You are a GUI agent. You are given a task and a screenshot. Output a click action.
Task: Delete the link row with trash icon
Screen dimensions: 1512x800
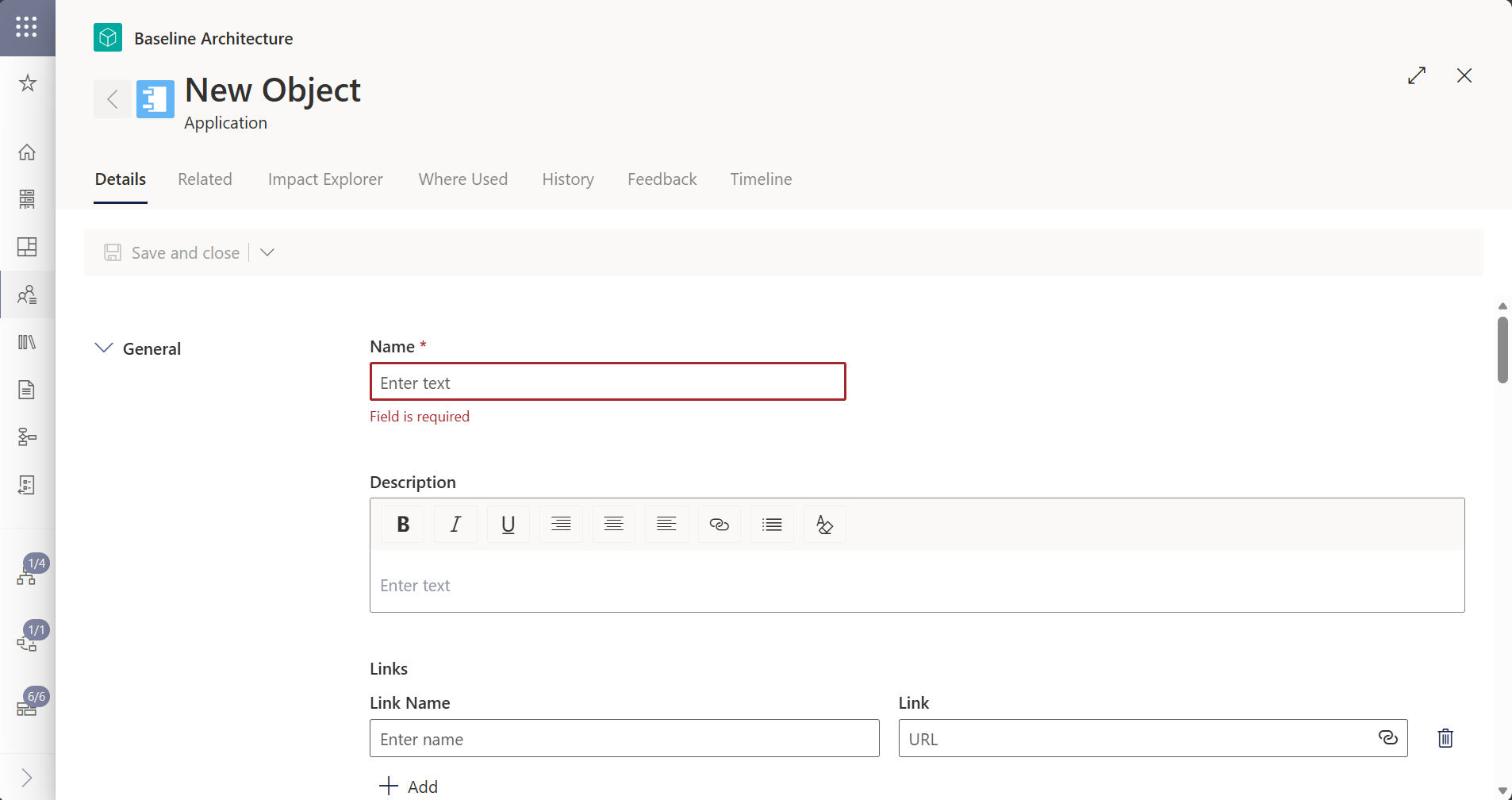point(1445,738)
